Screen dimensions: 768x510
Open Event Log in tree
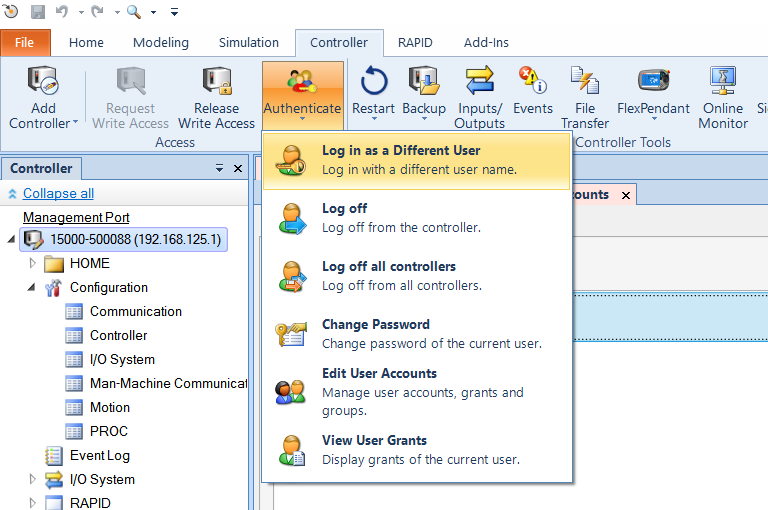pos(99,456)
